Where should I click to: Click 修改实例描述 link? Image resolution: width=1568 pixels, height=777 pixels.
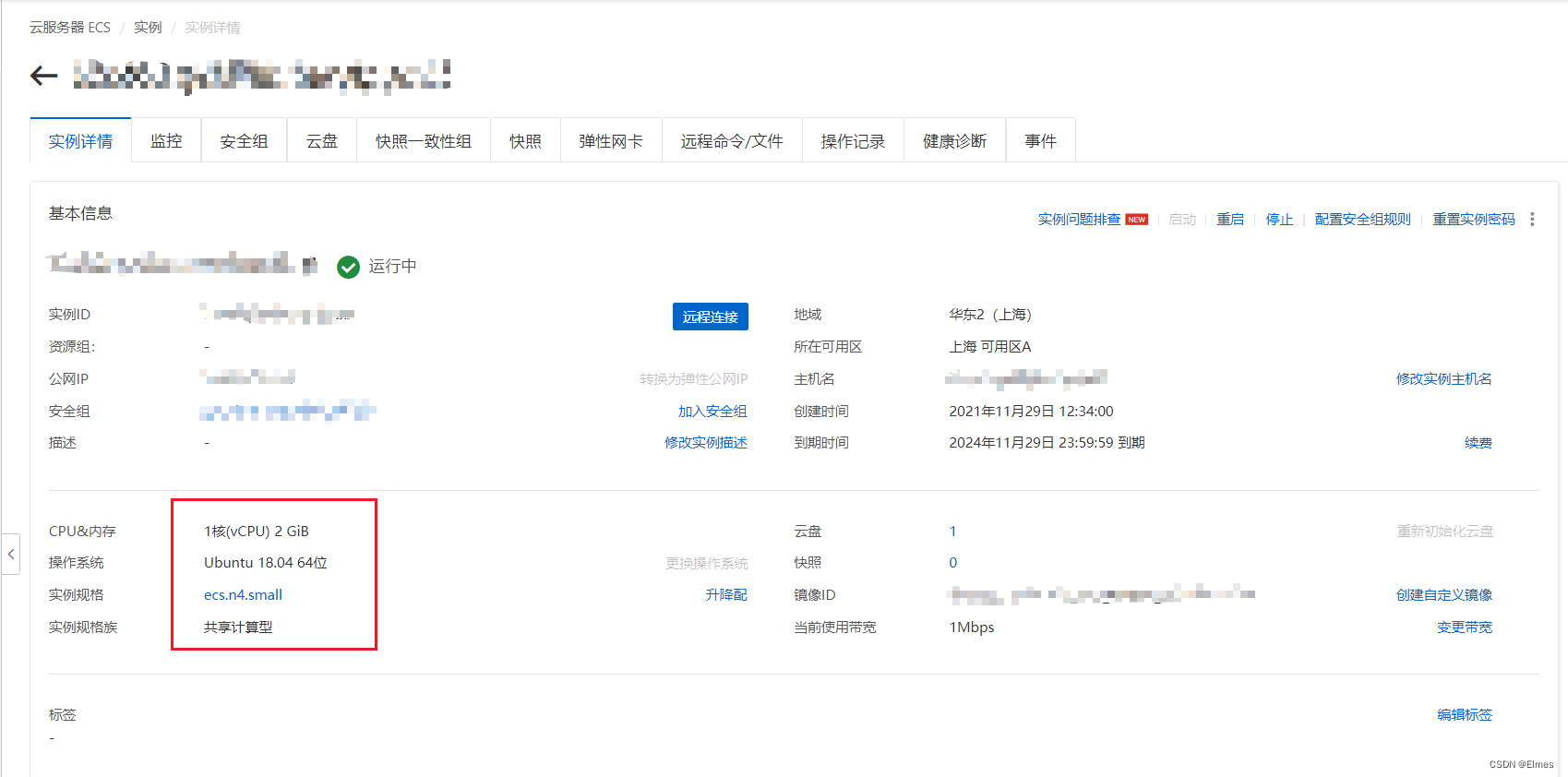(x=706, y=443)
